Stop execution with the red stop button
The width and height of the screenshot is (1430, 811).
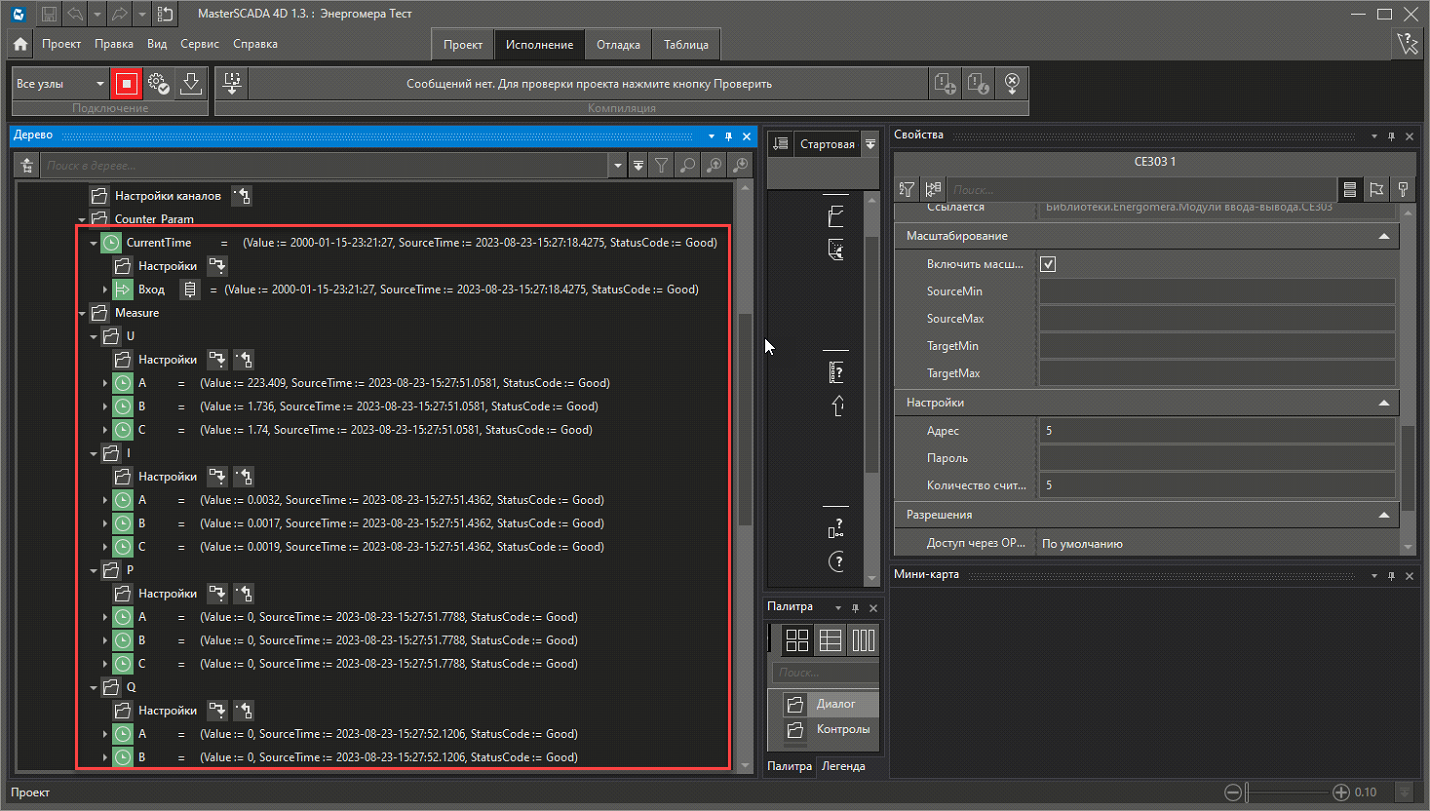click(125, 82)
